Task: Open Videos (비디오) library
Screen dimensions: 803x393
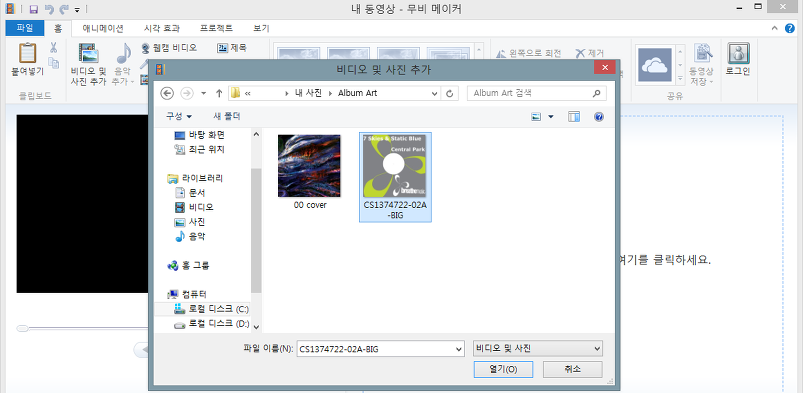Action: (194, 207)
